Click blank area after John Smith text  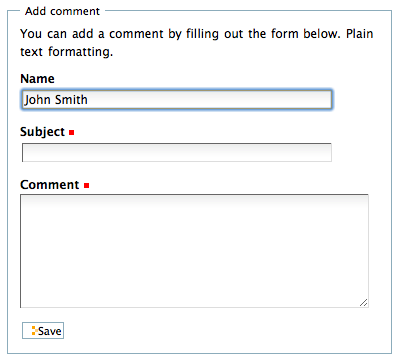coord(210,100)
